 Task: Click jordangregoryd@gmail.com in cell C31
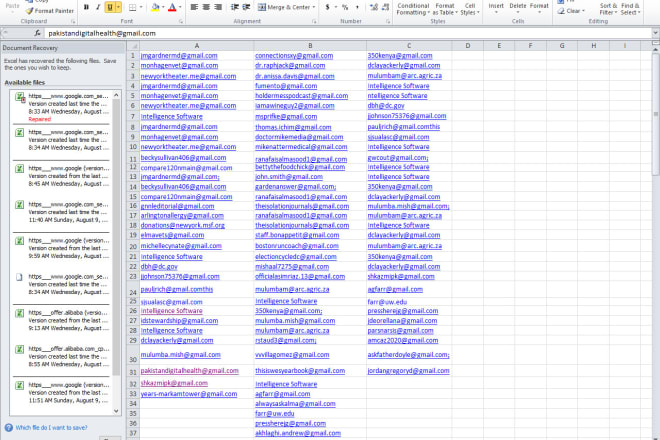coord(408,371)
